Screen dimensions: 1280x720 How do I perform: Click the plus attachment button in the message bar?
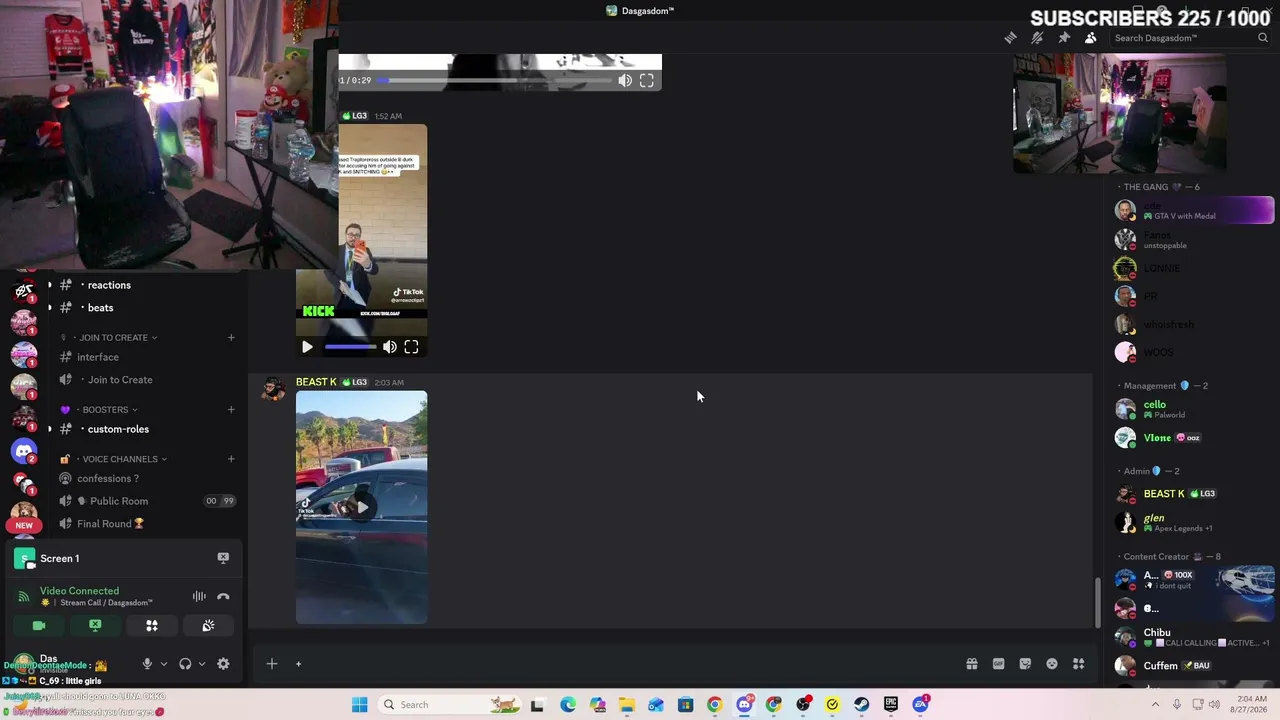point(271,664)
